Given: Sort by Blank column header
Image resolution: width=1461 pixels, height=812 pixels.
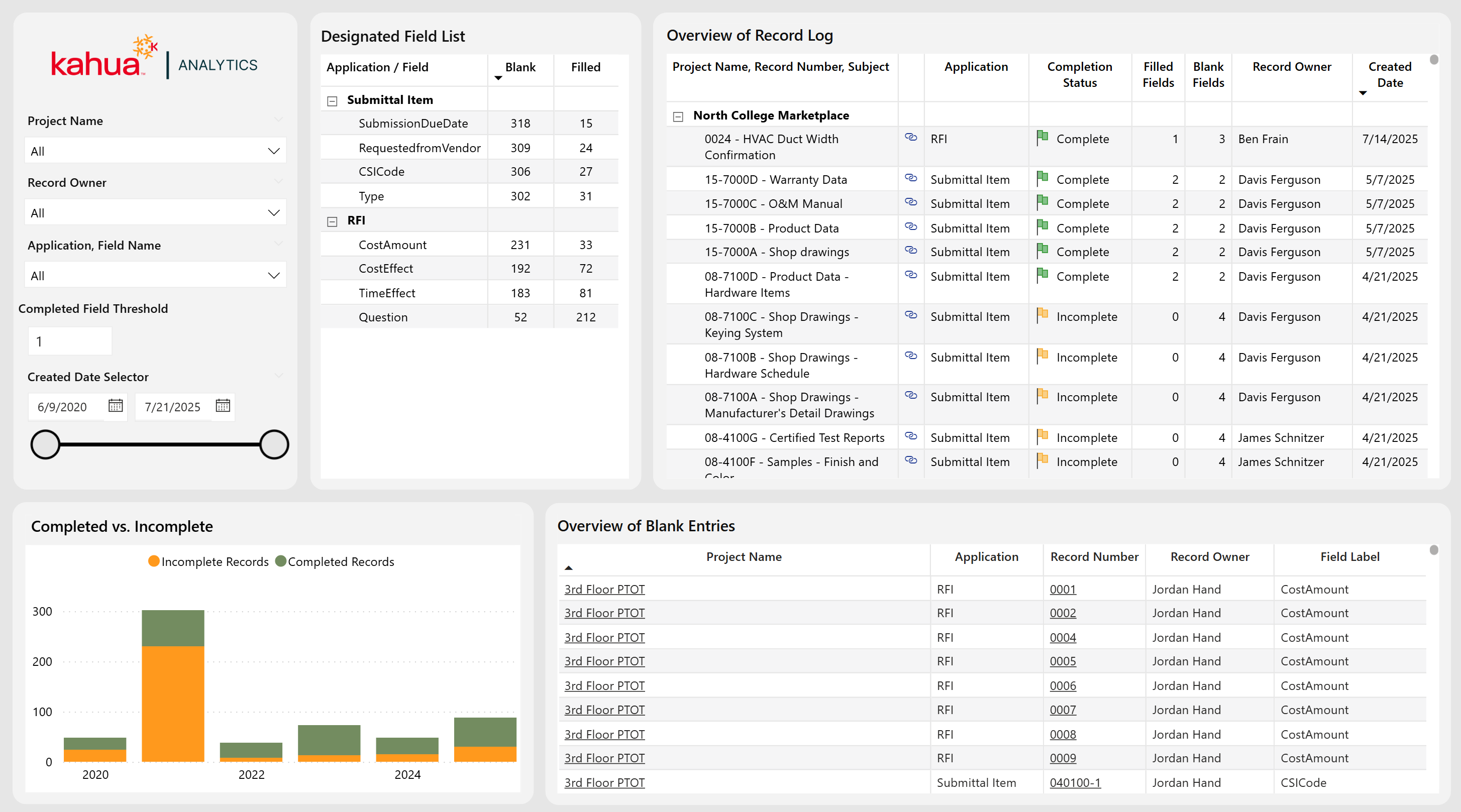Looking at the screenshot, I should coord(519,67).
